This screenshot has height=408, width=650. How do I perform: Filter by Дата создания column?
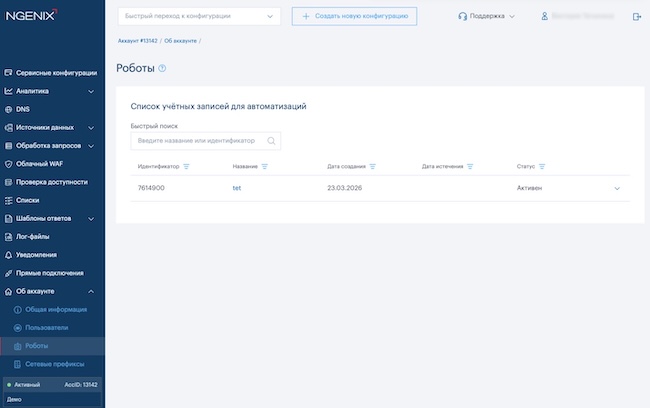pyautogui.click(x=372, y=167)
